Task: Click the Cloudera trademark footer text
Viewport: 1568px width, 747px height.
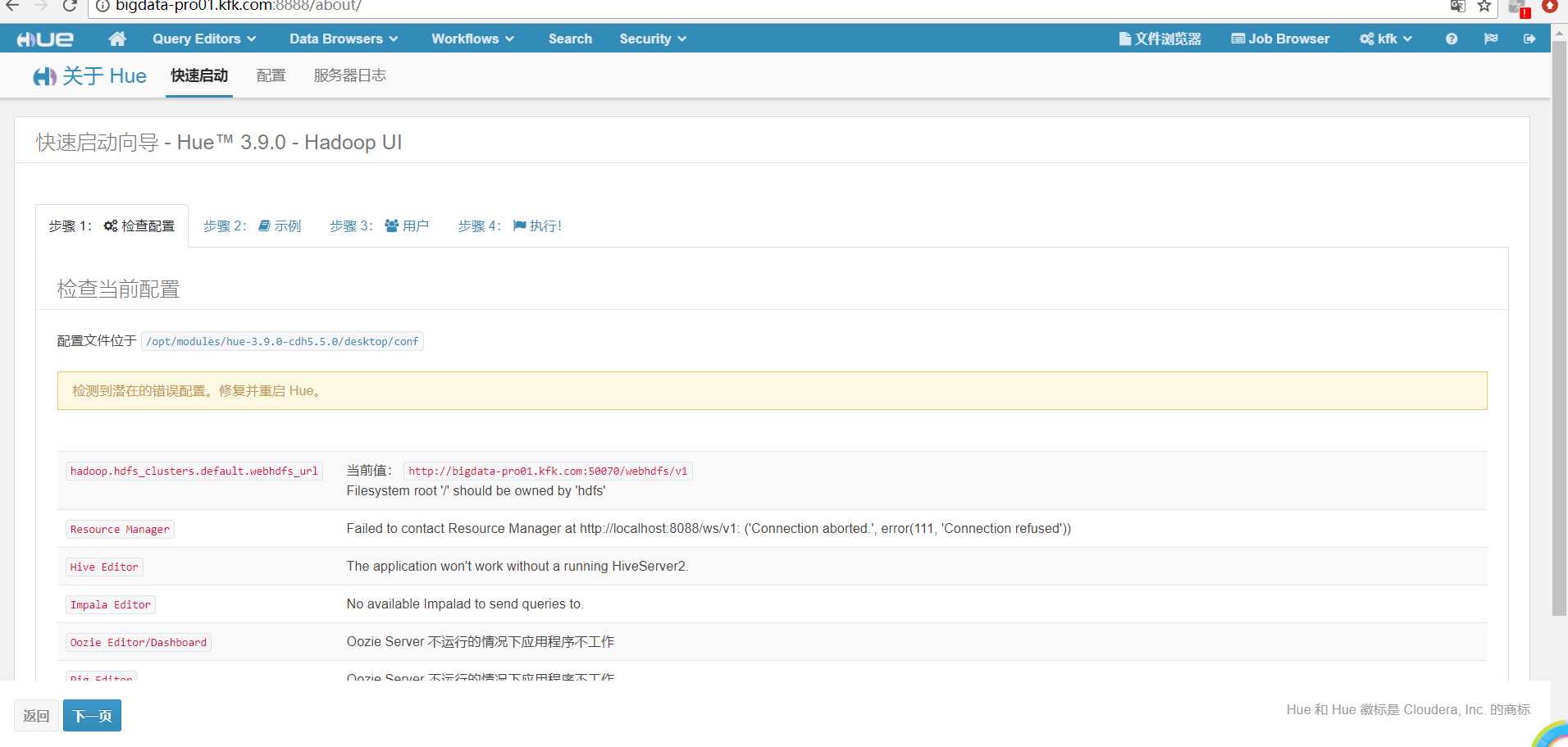Action: 1408,710
